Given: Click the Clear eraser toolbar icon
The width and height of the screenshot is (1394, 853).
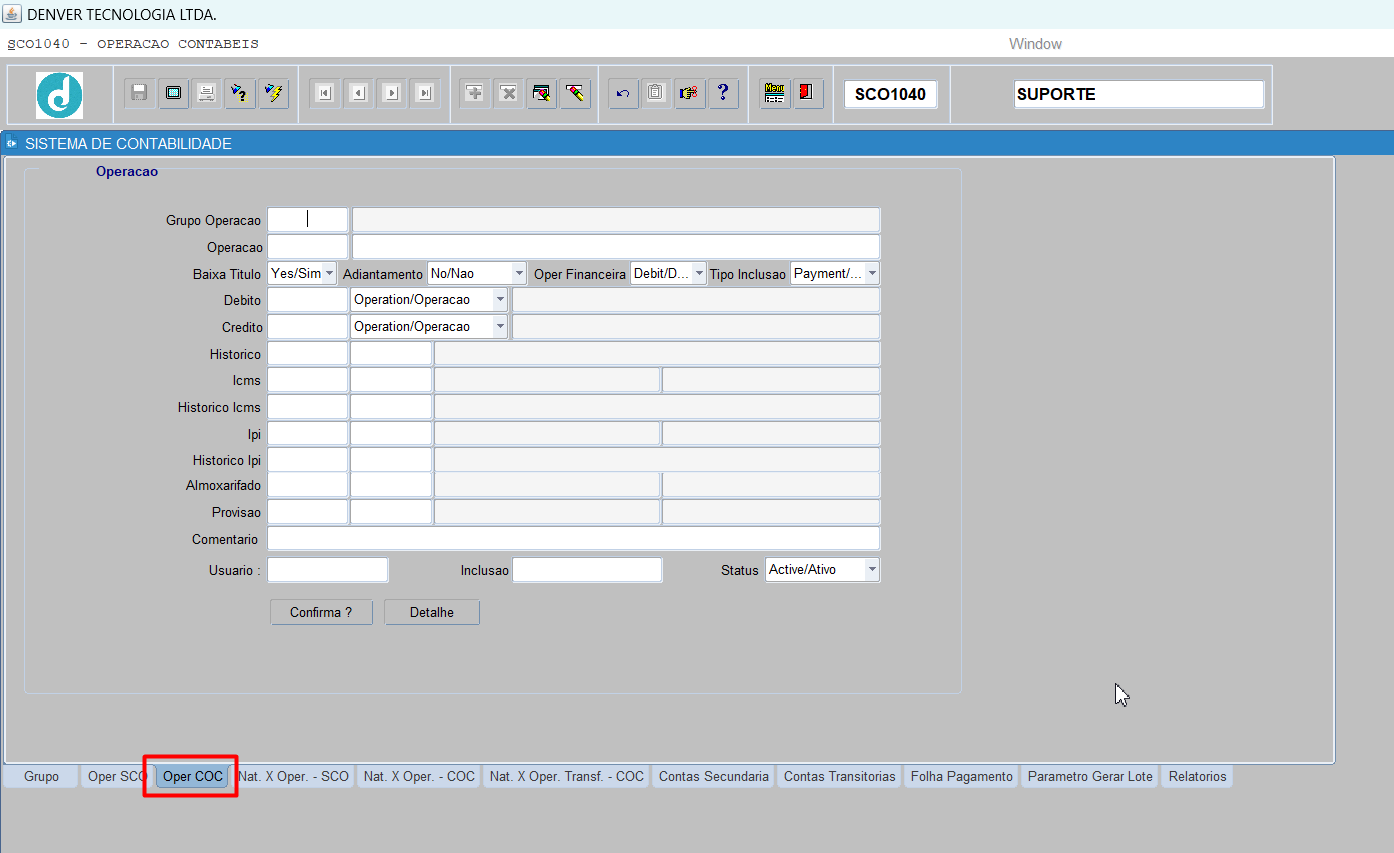Looking at the screenshot, I should pyautogui.click(x=575, y=93).
